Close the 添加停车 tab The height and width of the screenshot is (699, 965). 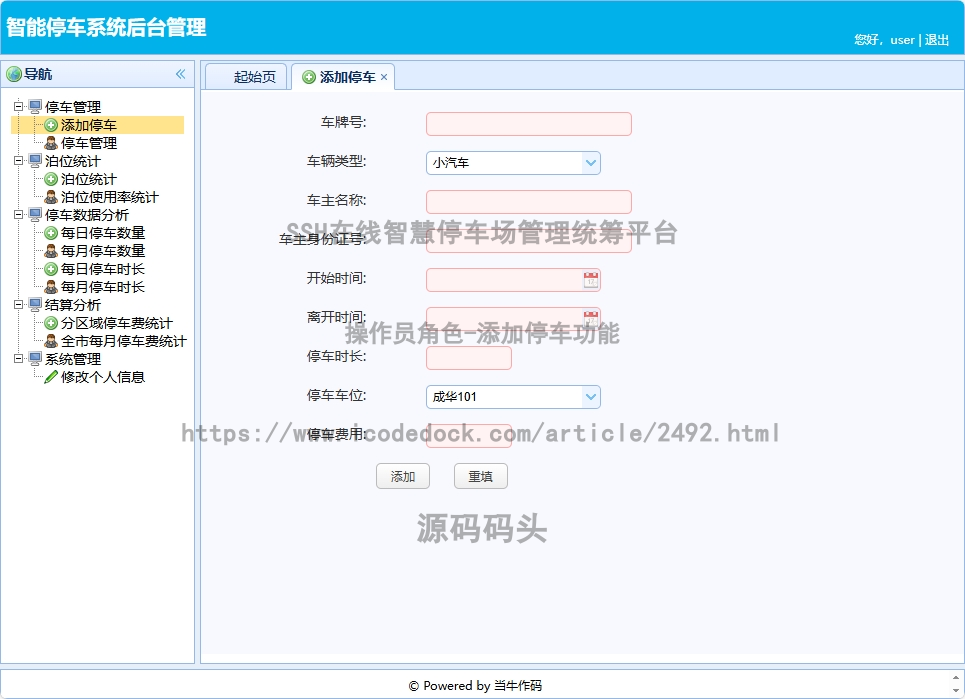tap(384, 77)
